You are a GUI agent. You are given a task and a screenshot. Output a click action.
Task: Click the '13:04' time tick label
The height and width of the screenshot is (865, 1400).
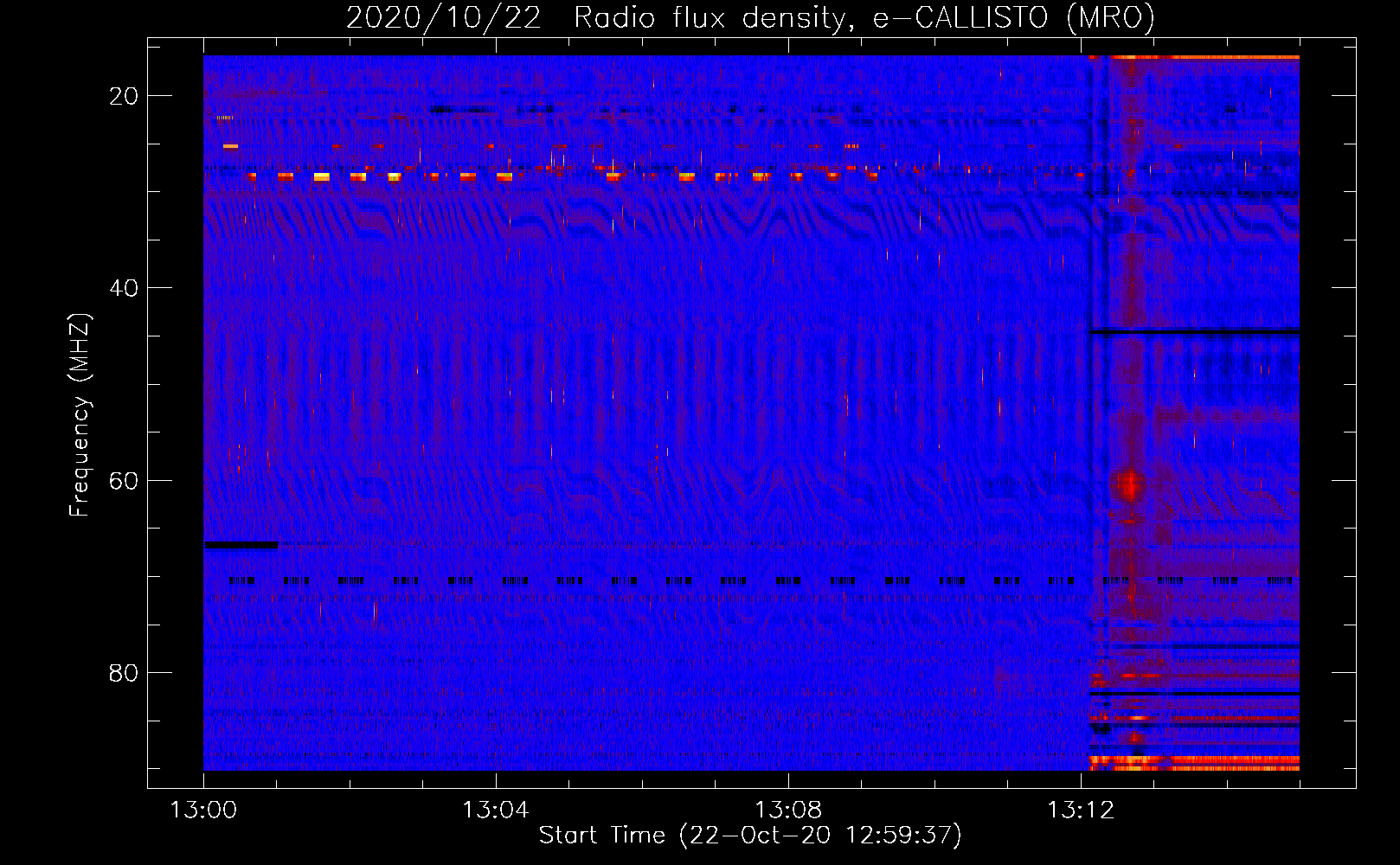[x=495, y=811]
